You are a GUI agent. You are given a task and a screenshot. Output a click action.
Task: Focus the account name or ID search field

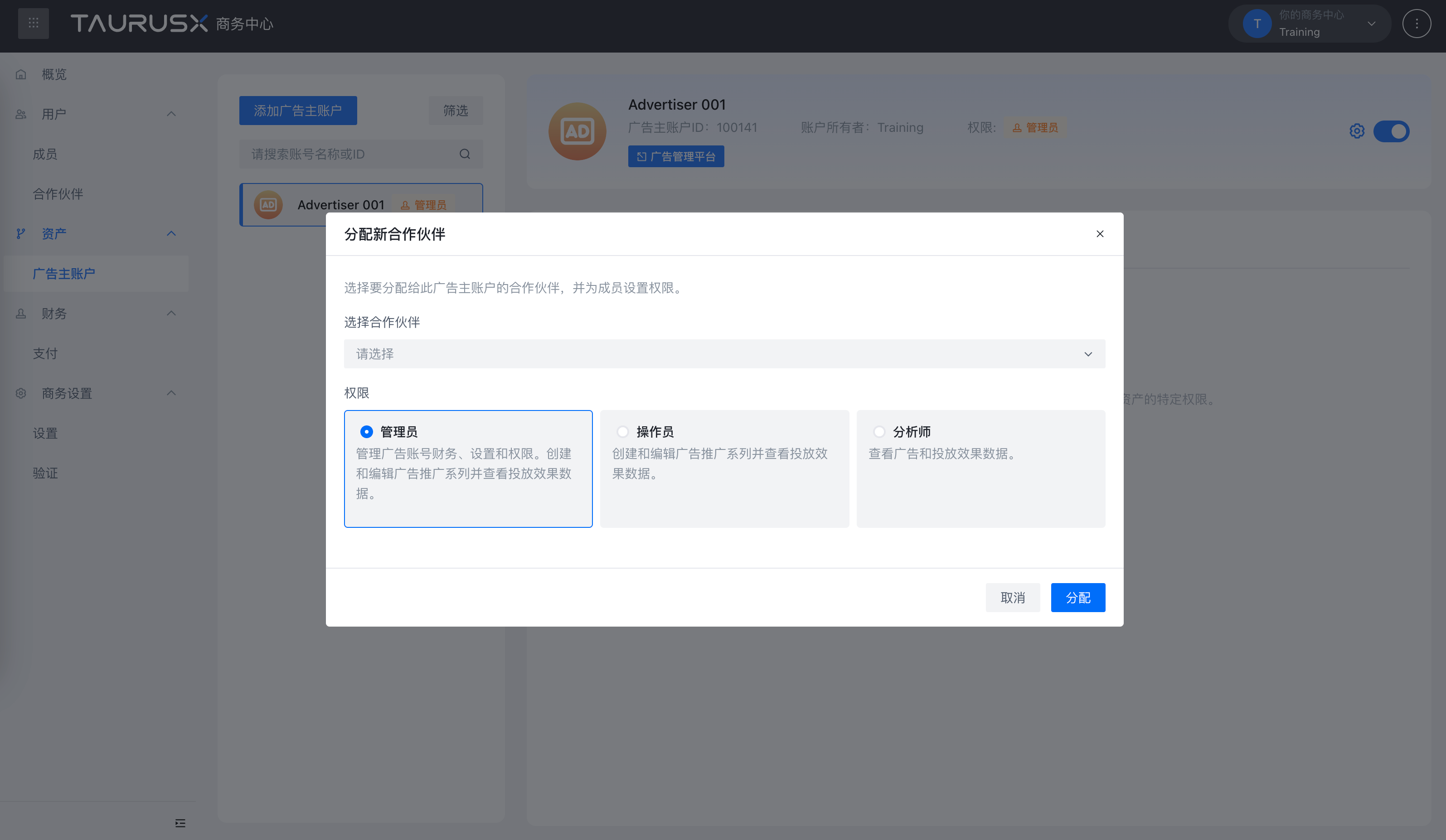[x=361, y=154]
